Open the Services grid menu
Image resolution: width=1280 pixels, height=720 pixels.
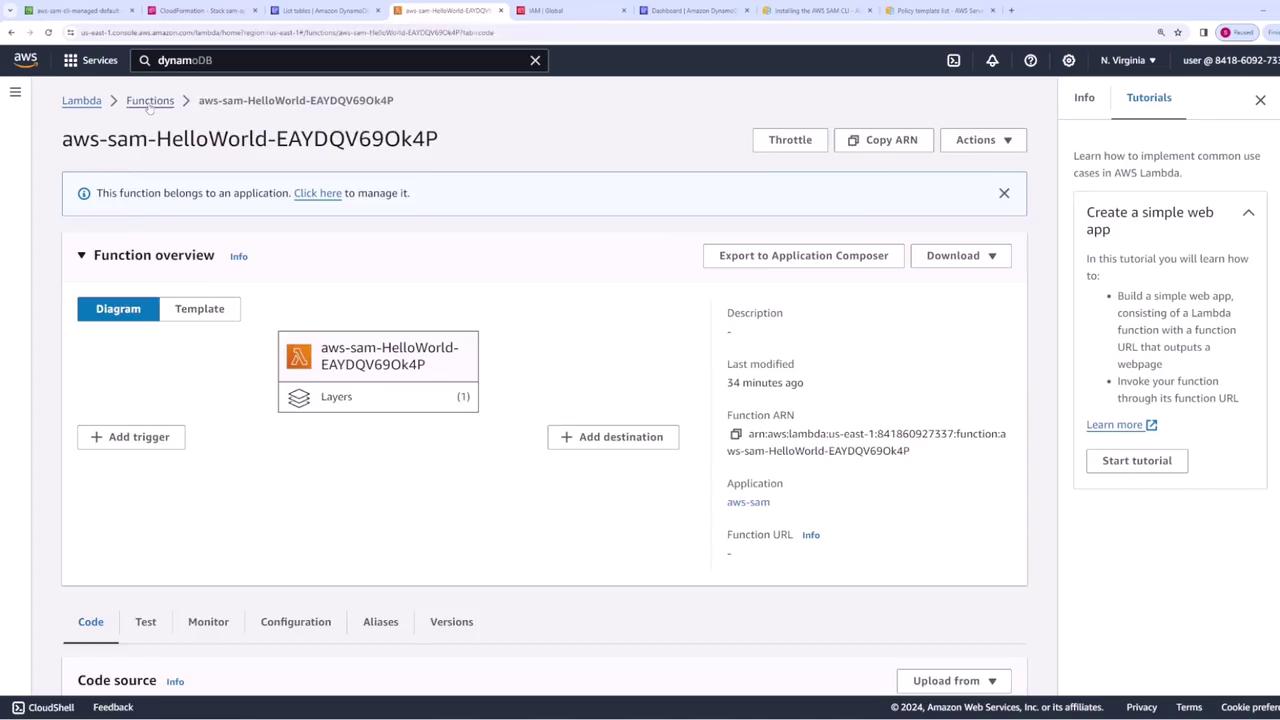click(90, 60)
